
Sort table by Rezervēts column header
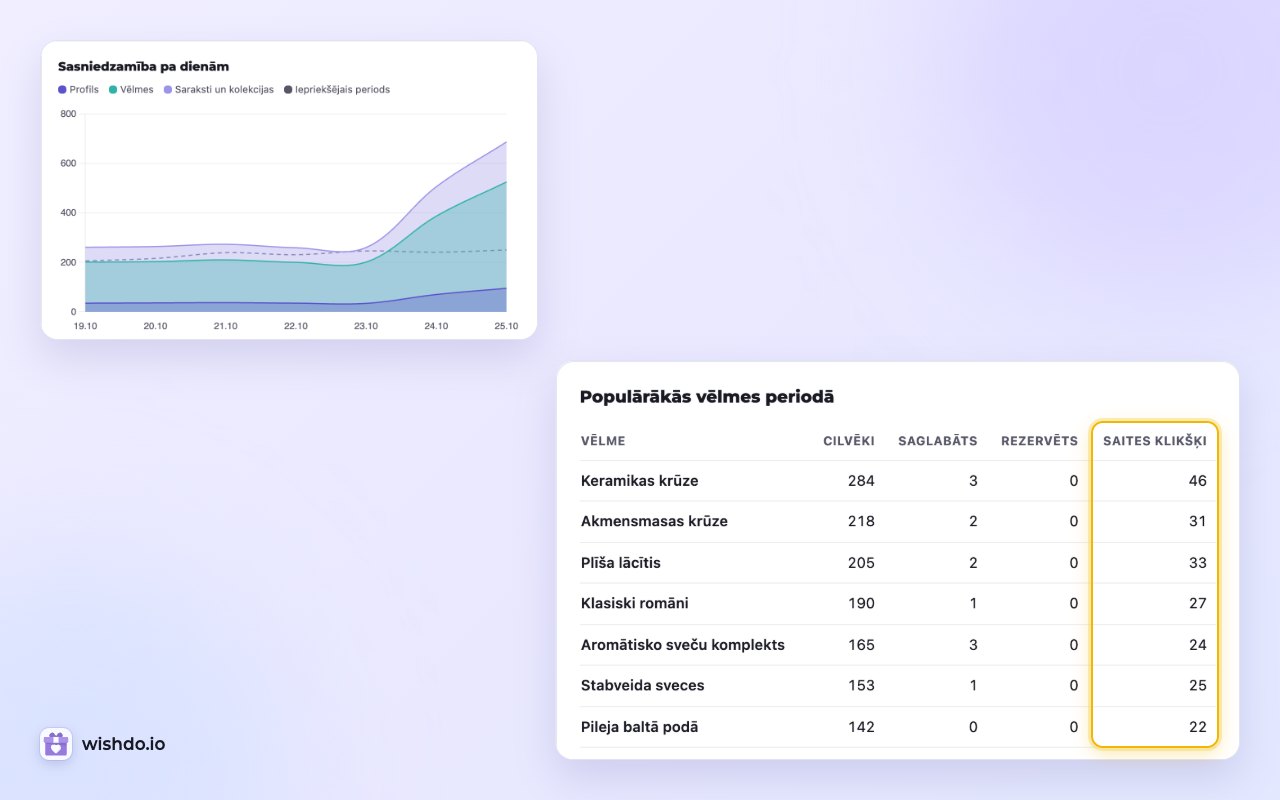(1040, 441)
